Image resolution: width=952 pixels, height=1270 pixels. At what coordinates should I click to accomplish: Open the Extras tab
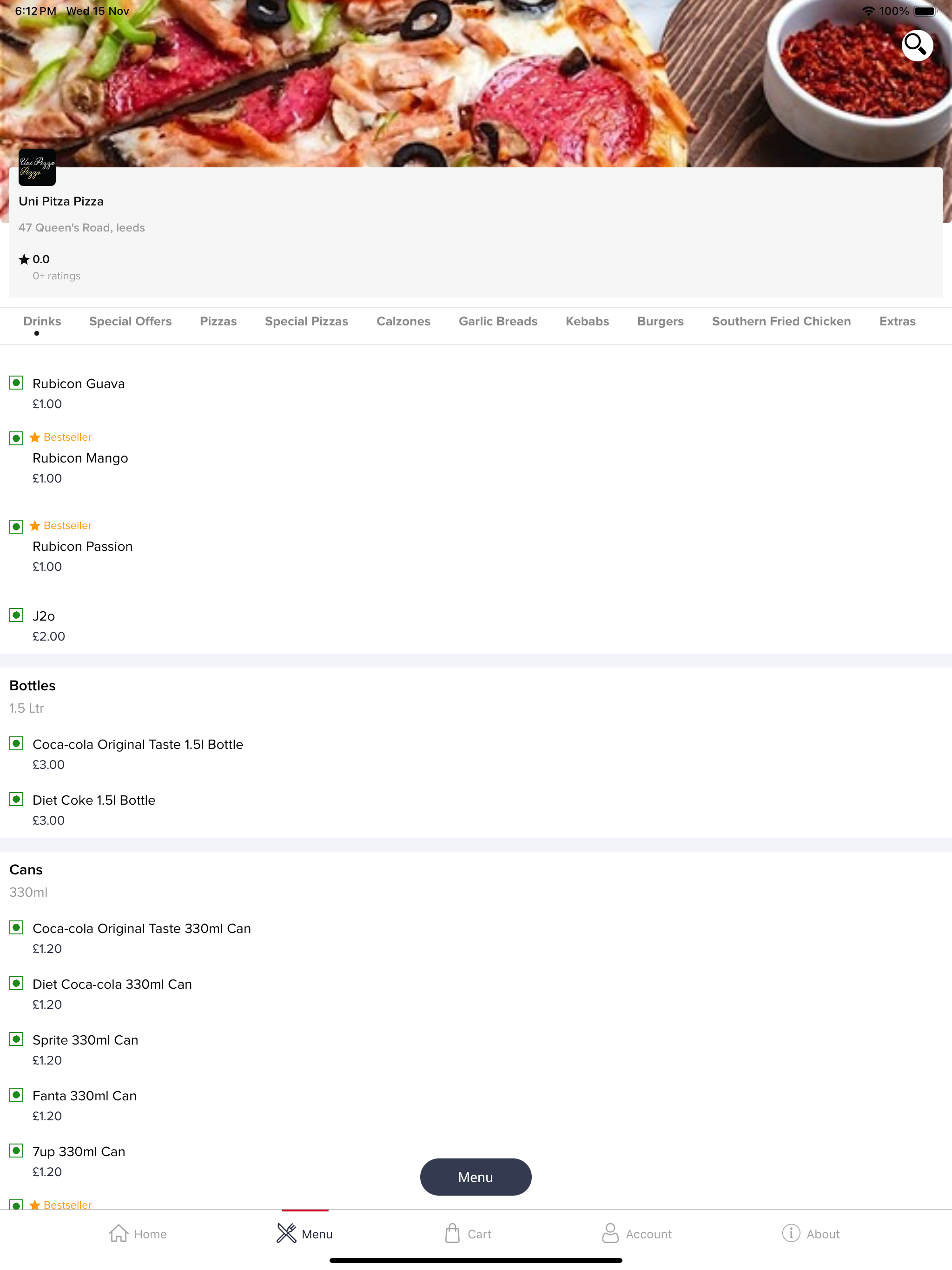(898, 322)
